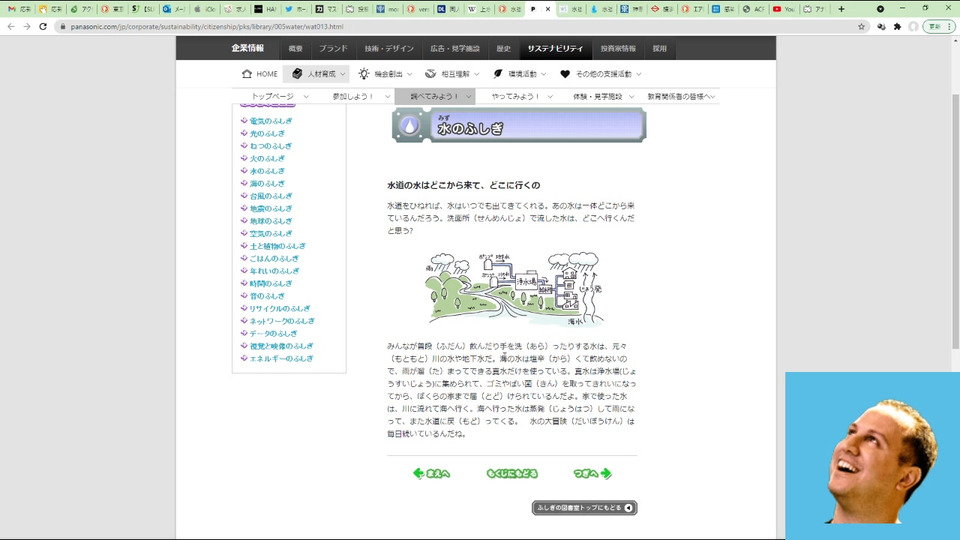
Task: Open 広告・見学施設 in the top navigation
Action: click(455, 48)
